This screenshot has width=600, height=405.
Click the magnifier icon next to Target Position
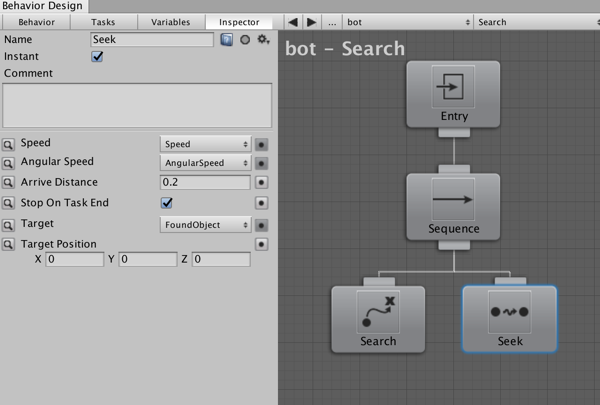tap(8, 244)
